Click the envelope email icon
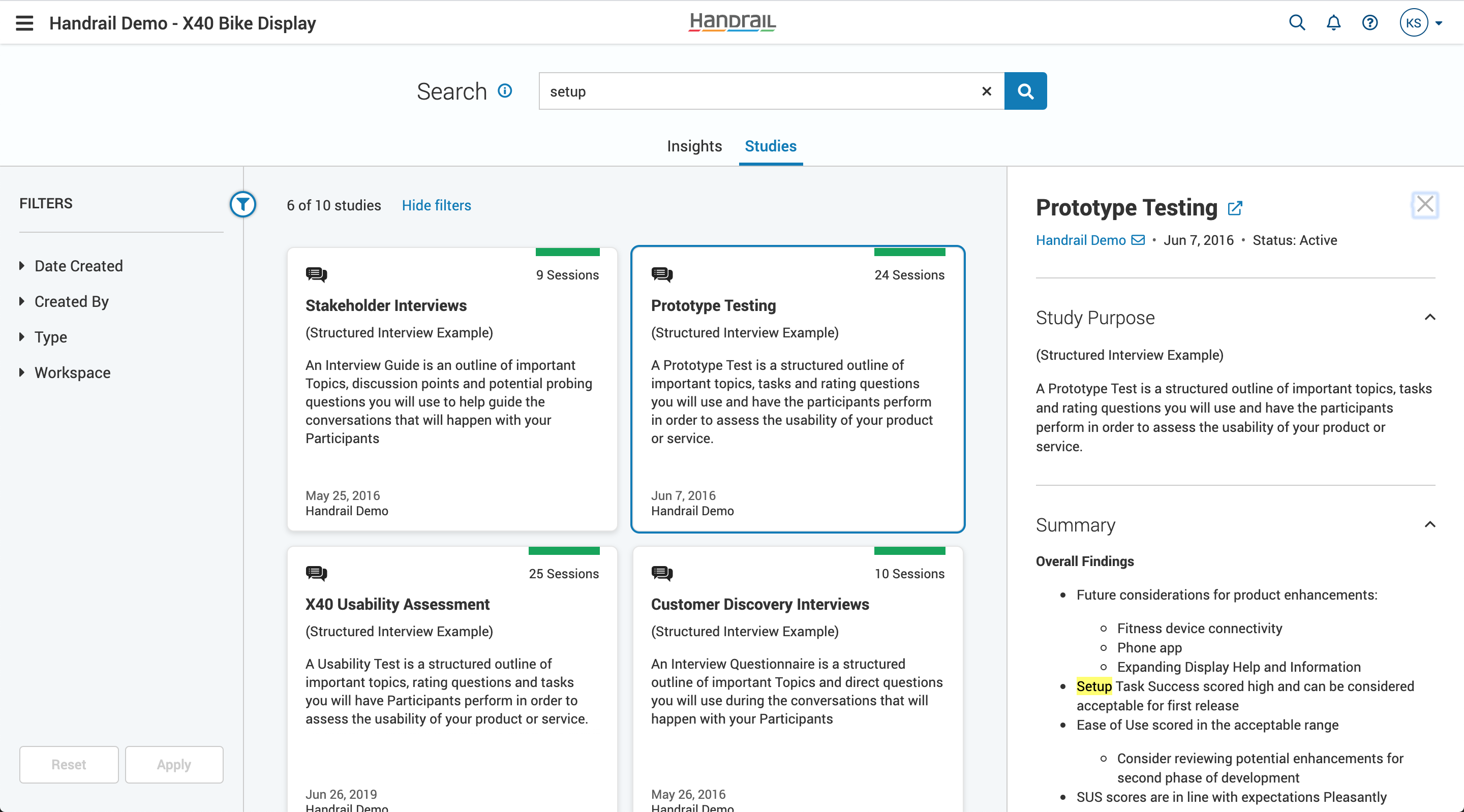The height and width of the screenshot is (812, 1464). point(1138,240)
